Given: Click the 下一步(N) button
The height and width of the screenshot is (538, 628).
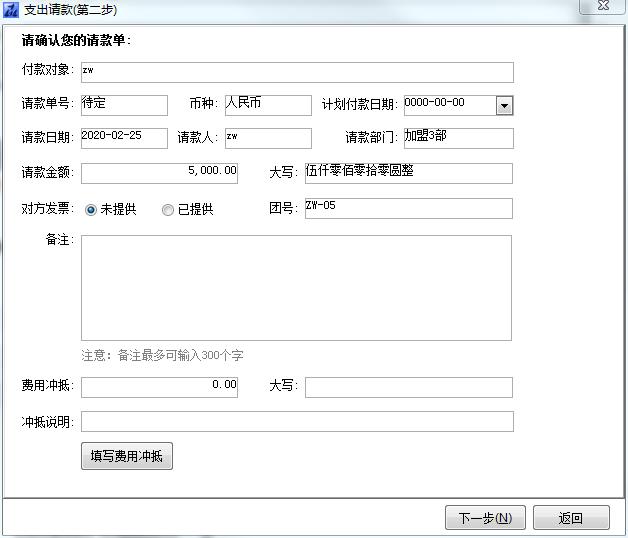Looking at the screenshot, I should coord(485,517).
